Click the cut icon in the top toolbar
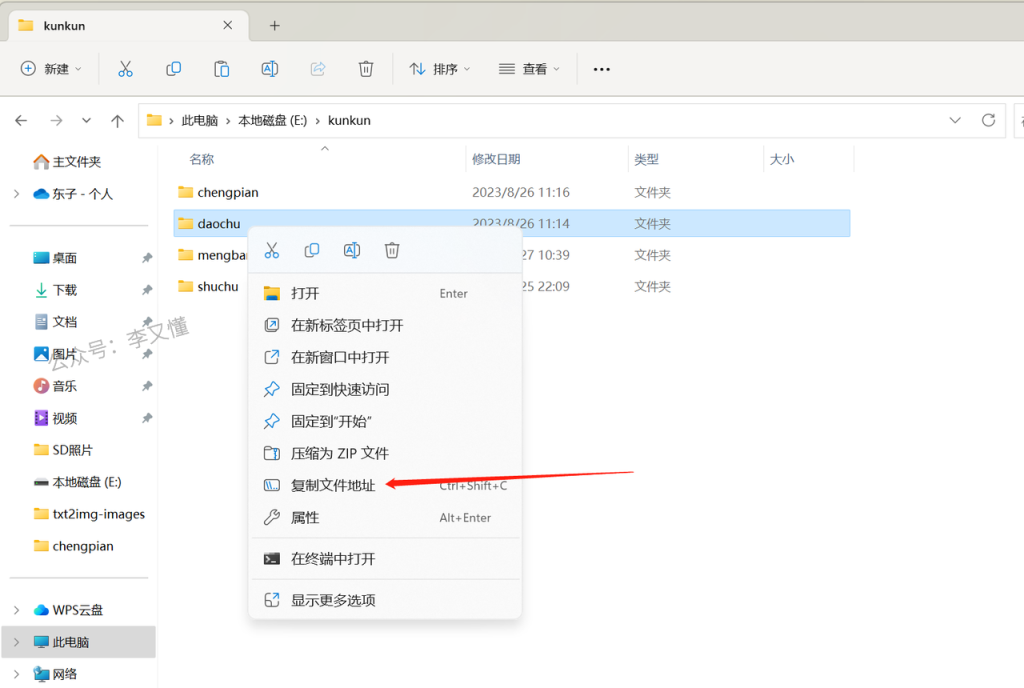The image size is (1024, 688). 125,69
